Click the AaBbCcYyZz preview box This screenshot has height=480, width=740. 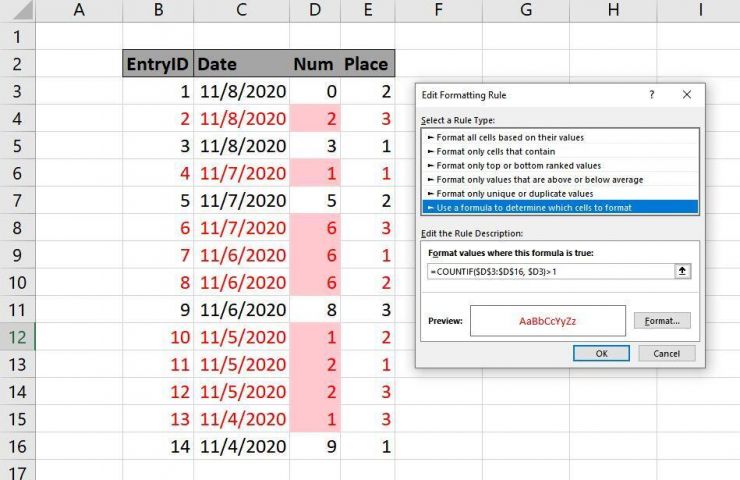(548, 321)
